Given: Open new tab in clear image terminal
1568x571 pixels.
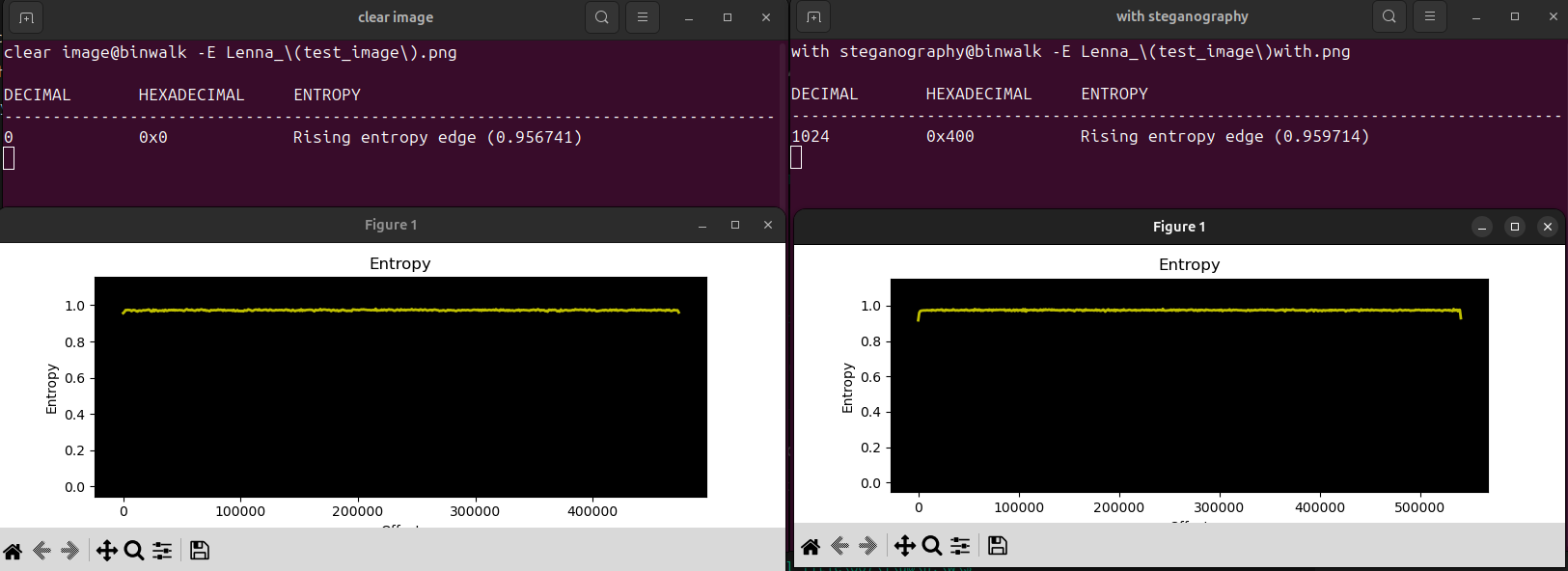Looking at the screenshot, I should pos(26,17).
